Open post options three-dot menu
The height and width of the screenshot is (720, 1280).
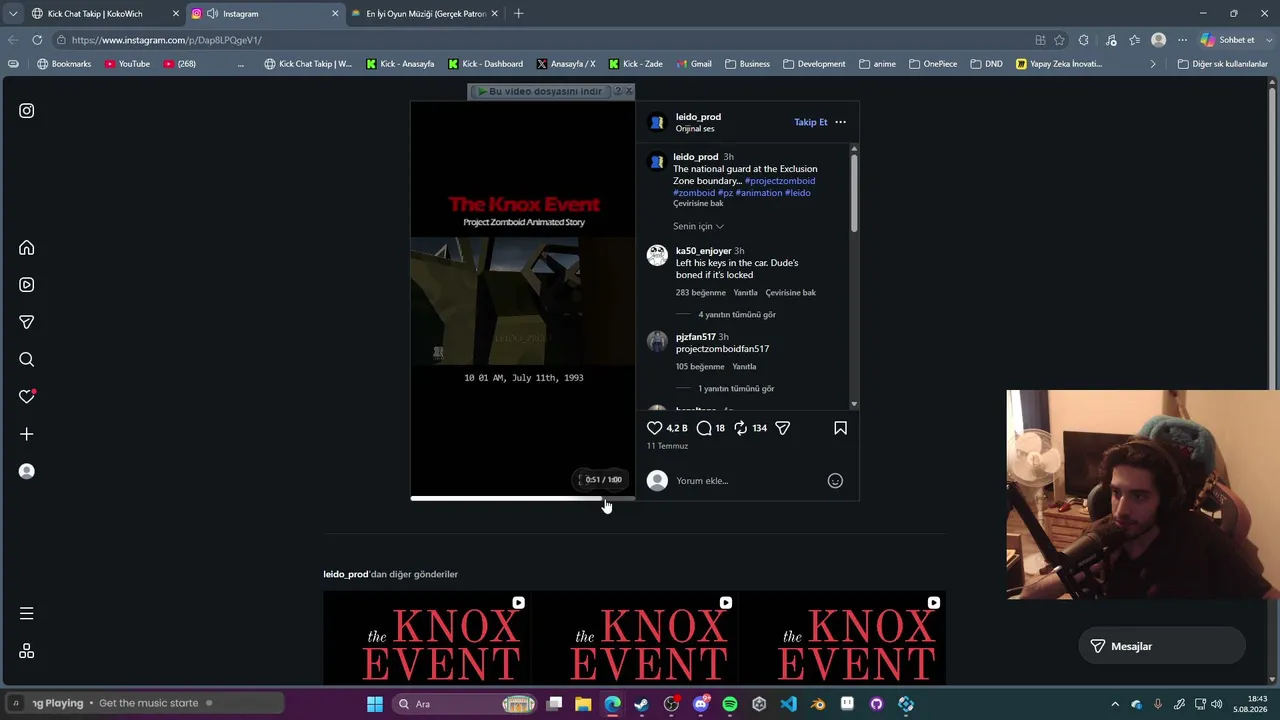click(840, 122)
